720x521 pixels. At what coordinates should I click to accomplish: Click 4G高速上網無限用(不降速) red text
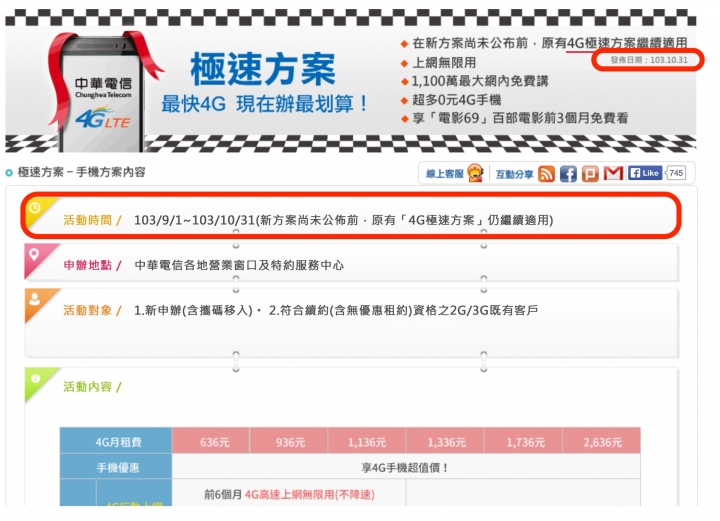(x=310, y=494)
